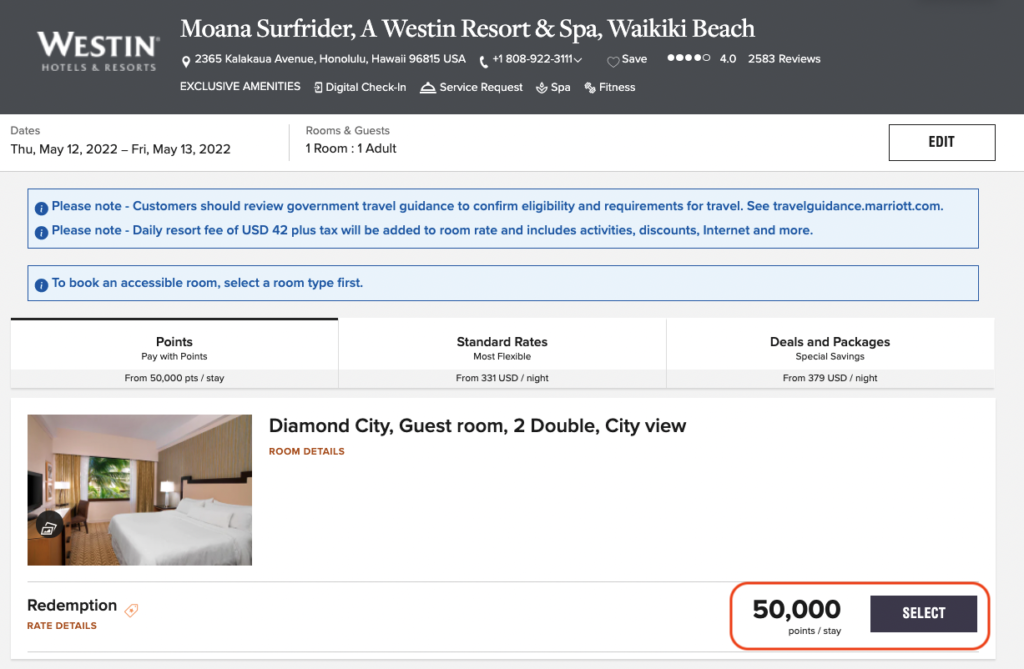This screenshot has height=669, width=1024.
Task: Click the Spa lotus icon
Action: [x=542, y=88]
